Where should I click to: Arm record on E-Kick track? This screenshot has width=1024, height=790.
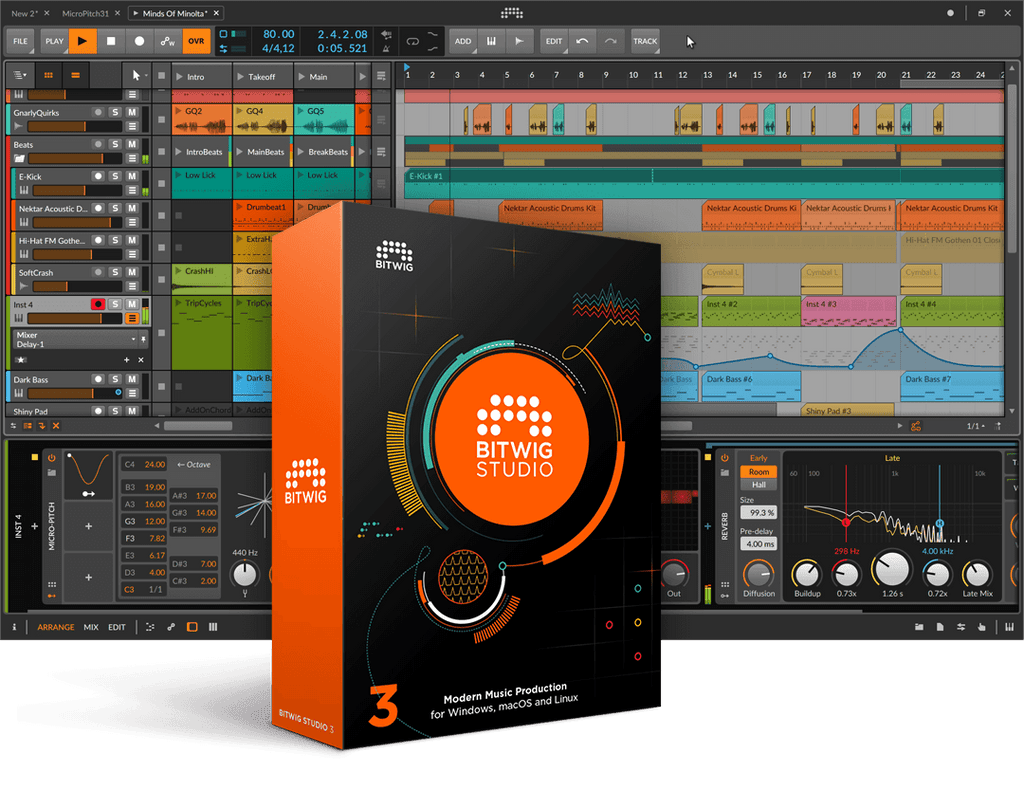pyautogui.click(x=98, y=176)
